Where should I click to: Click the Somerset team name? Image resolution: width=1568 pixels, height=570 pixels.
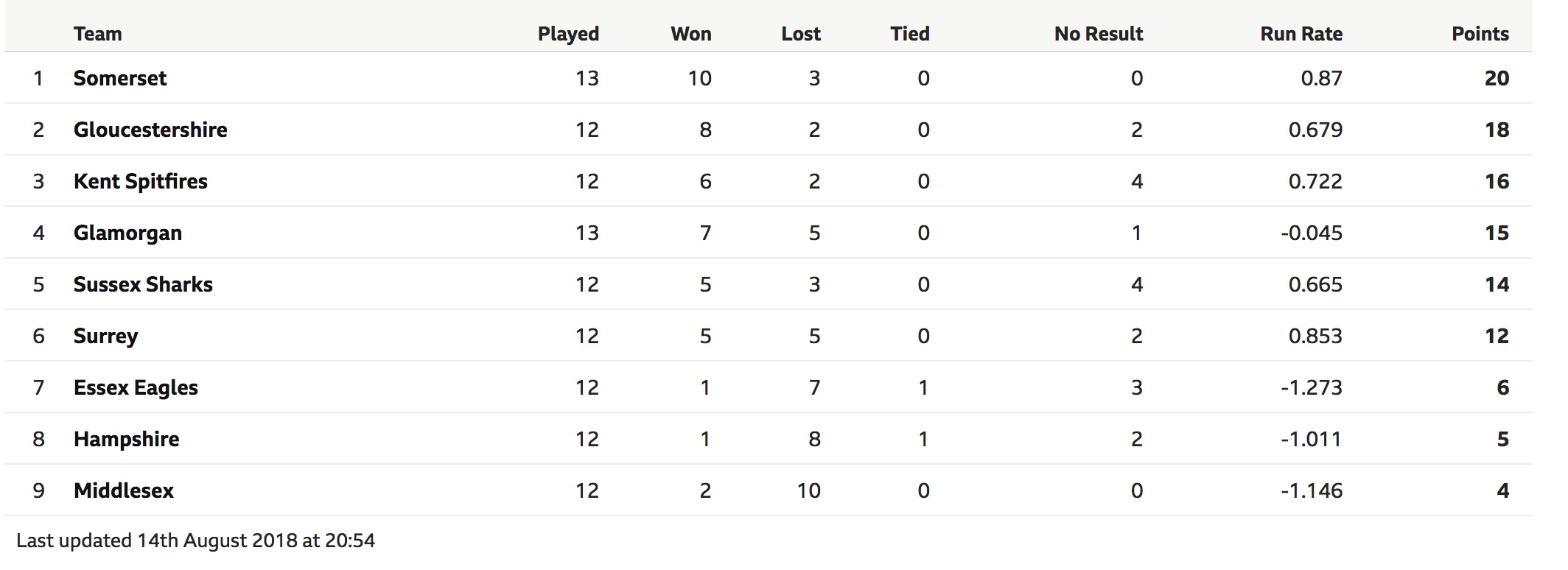[120, 78]
